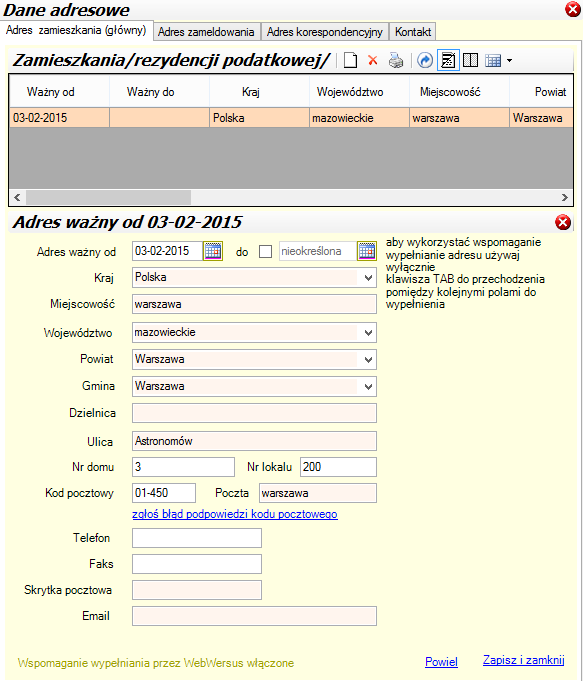583x681 pixels.
Task: Switch to Adres zameldowania tab
Action: tap(206, 32)
